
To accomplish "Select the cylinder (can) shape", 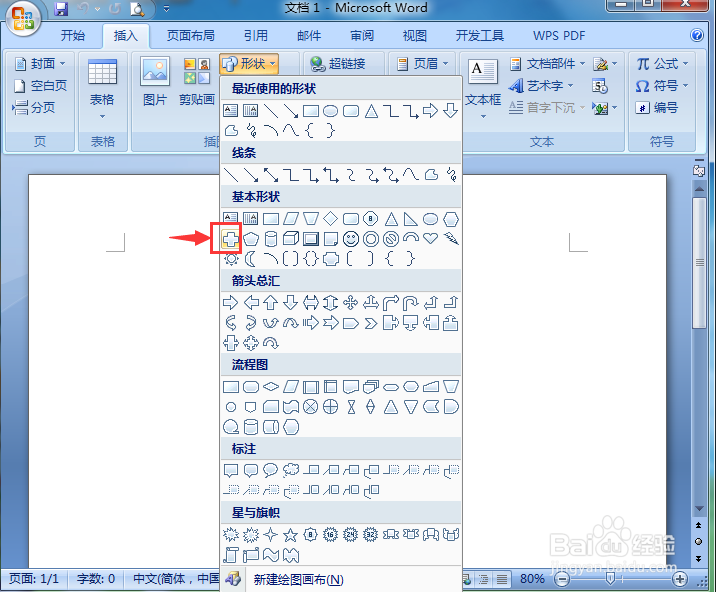I will coord(271,239).
